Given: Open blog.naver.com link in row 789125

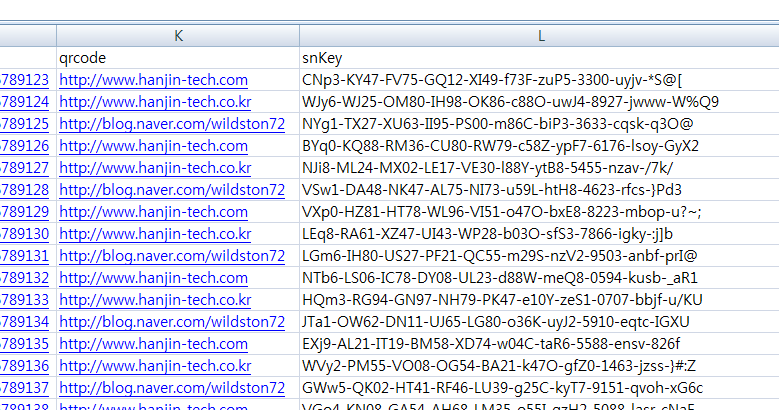Looking at the screenshot, I should pyautogui.click(x=172, y=124).
